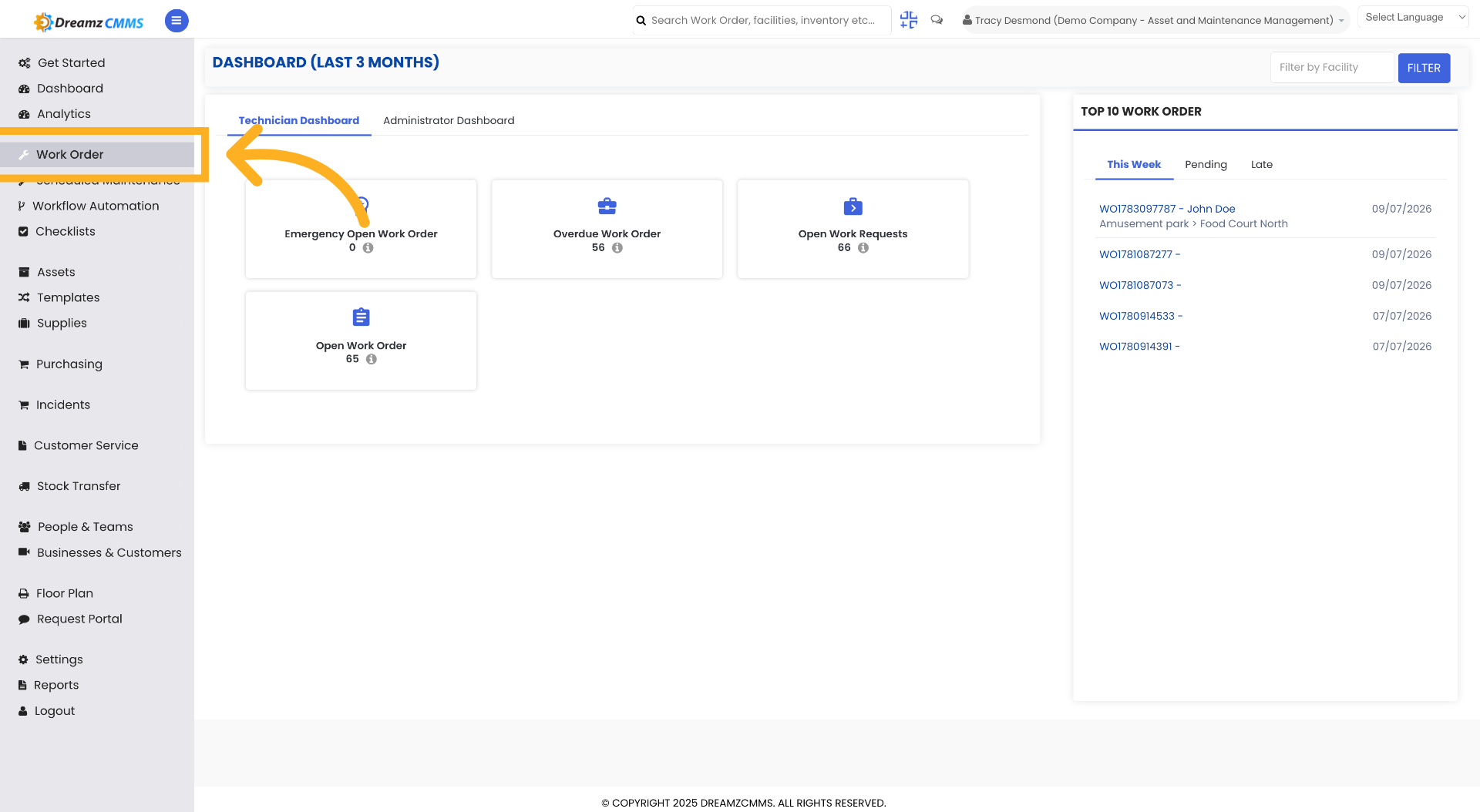
Task: Toggle the sidebar hamburger menu button
Action: pos(177,21)
